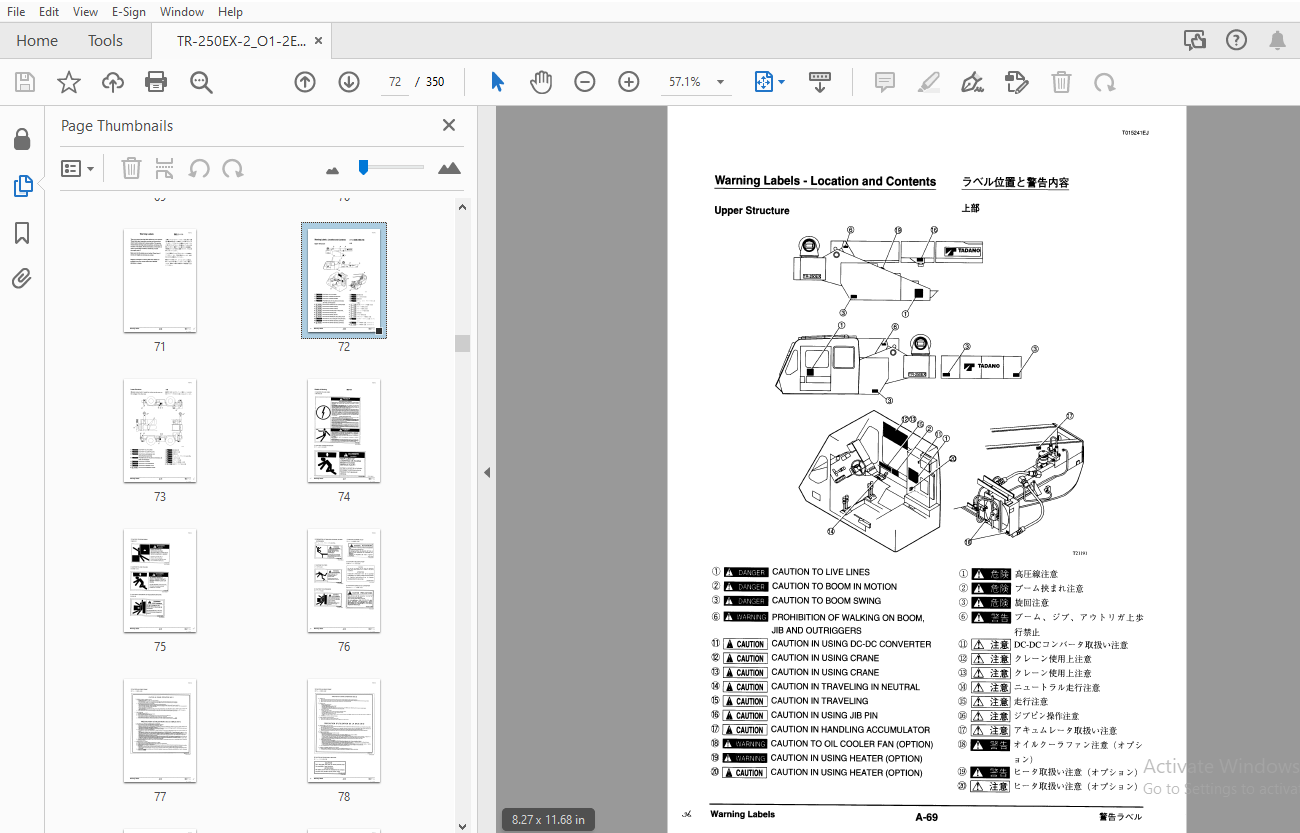Click the trash icon in main toolbar
The height and width of the screenshot is (833, 1300).
[1061, 82]
